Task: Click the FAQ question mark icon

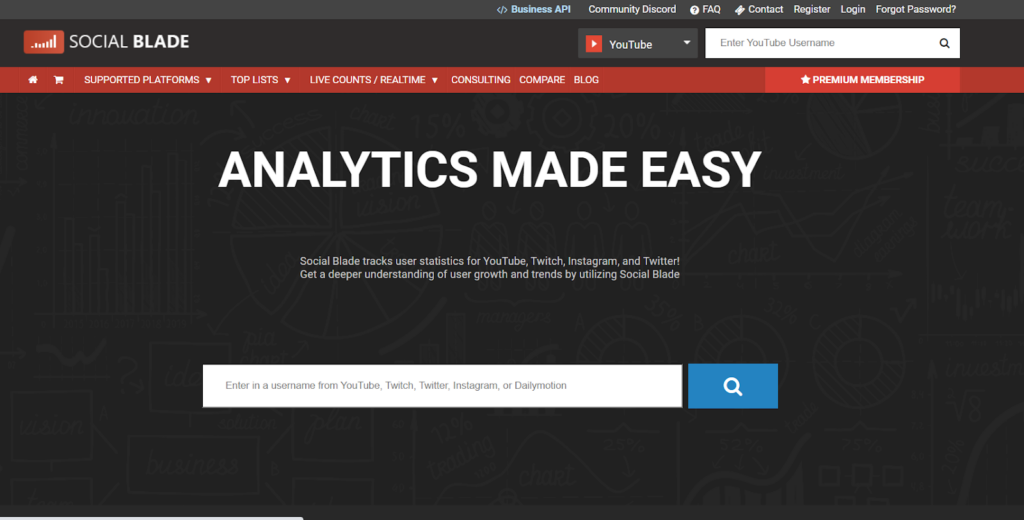Action: [x=694, y=10]
